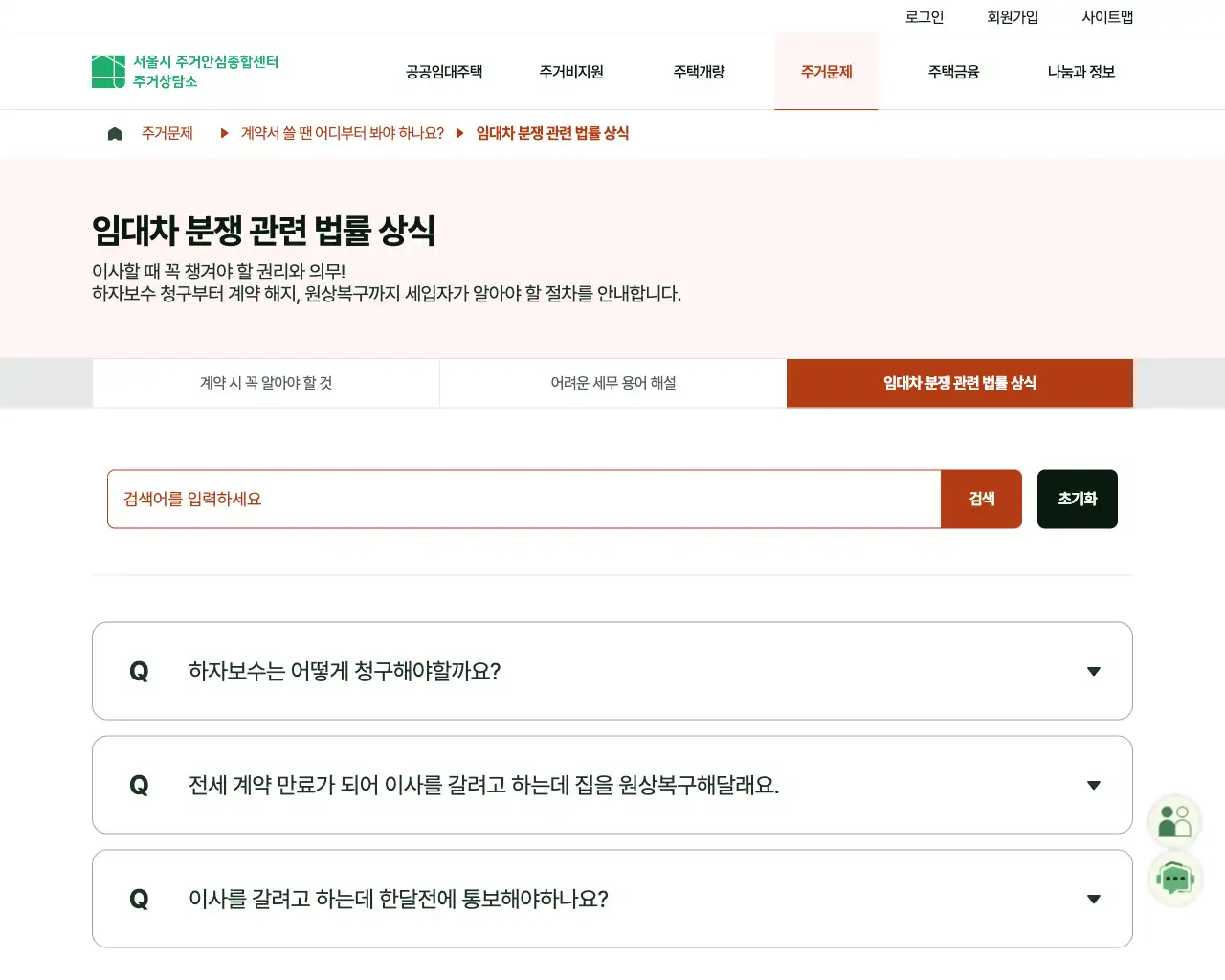The width and height of the screenshot is (1225, 980).
Task: Open the 주택개량 menu
Action: pyautogui.click(x=699, y=72)
